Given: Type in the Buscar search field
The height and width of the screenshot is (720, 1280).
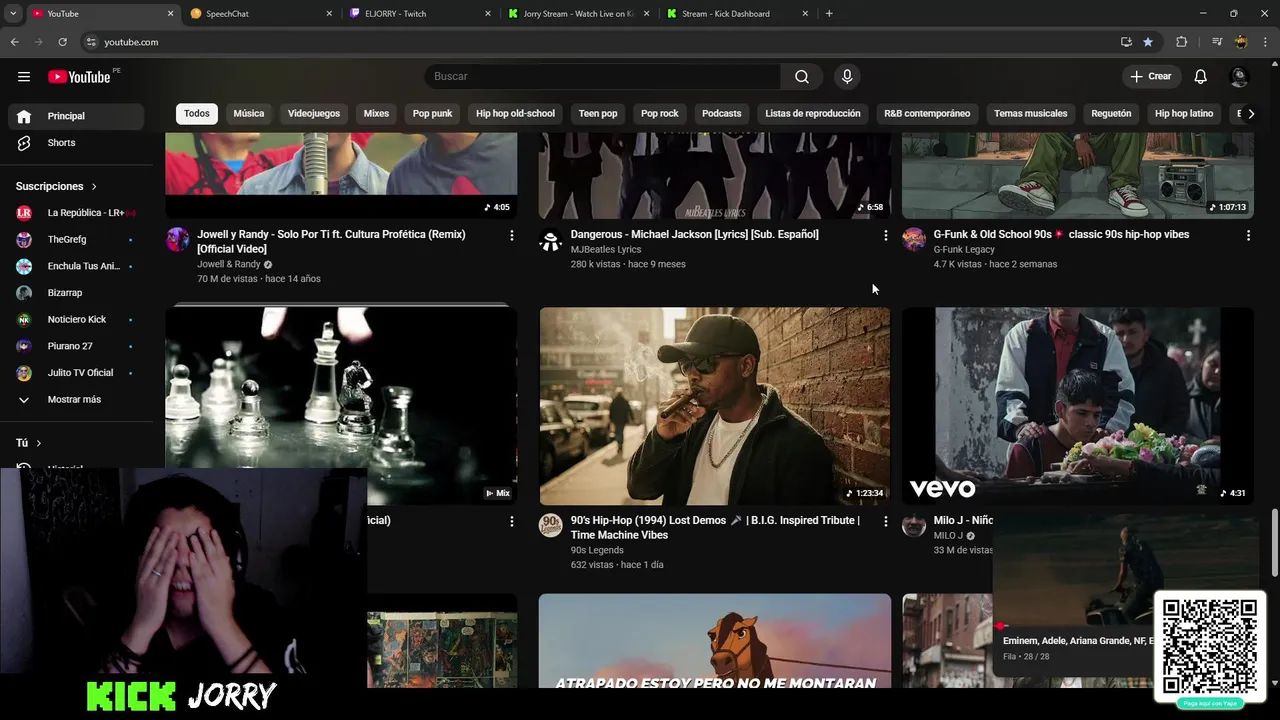Looking at the screenshot, I should click(602, 77).
